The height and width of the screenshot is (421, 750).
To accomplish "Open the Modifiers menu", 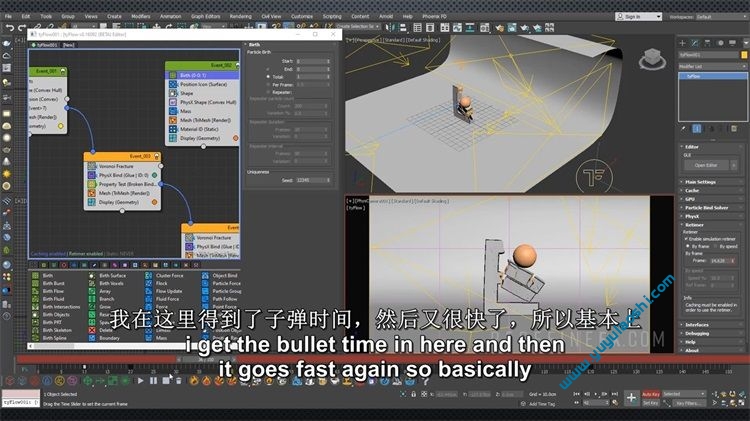I will [x=141, y=16].
